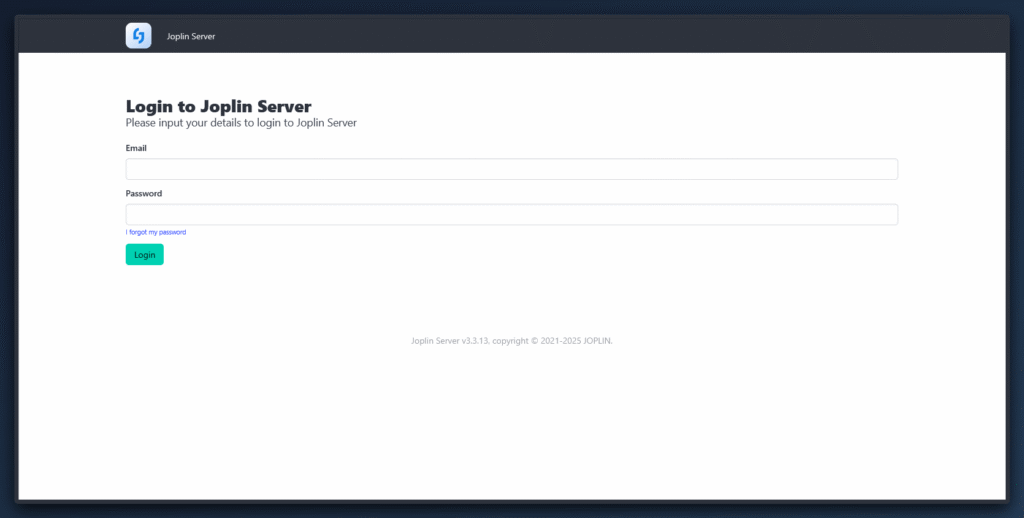Open the 'I forgot my password' link
The image size is (1024, 518).
(x=156, y=232)
